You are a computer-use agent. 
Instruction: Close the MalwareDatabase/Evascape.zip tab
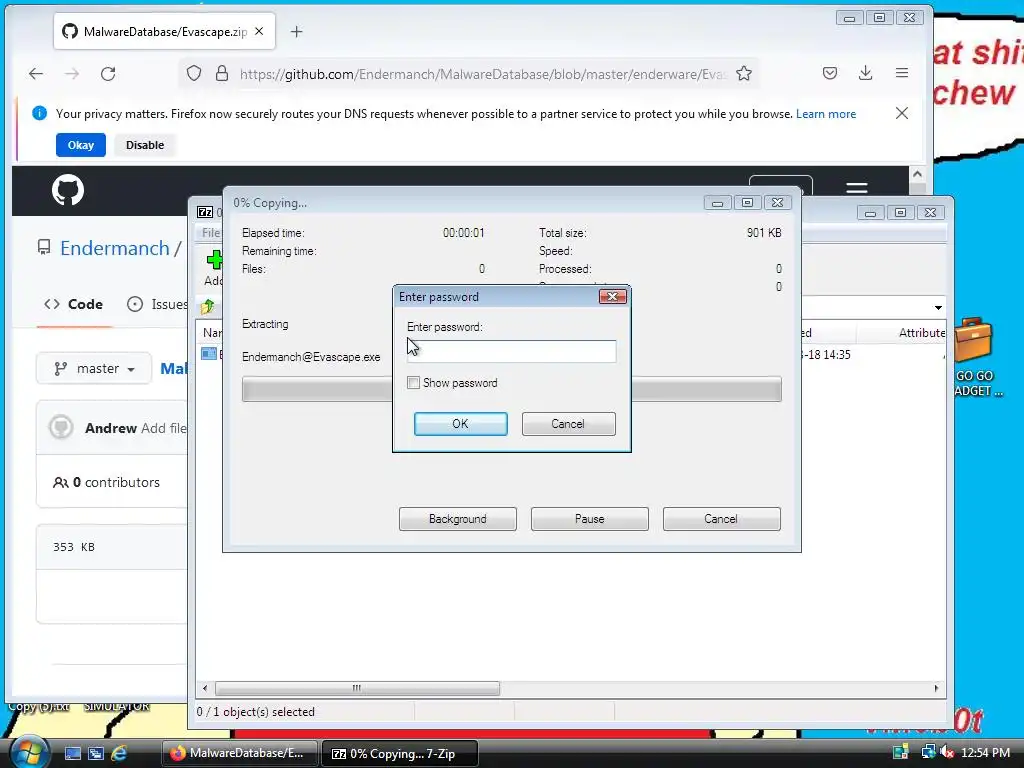[x=259, y=31]
